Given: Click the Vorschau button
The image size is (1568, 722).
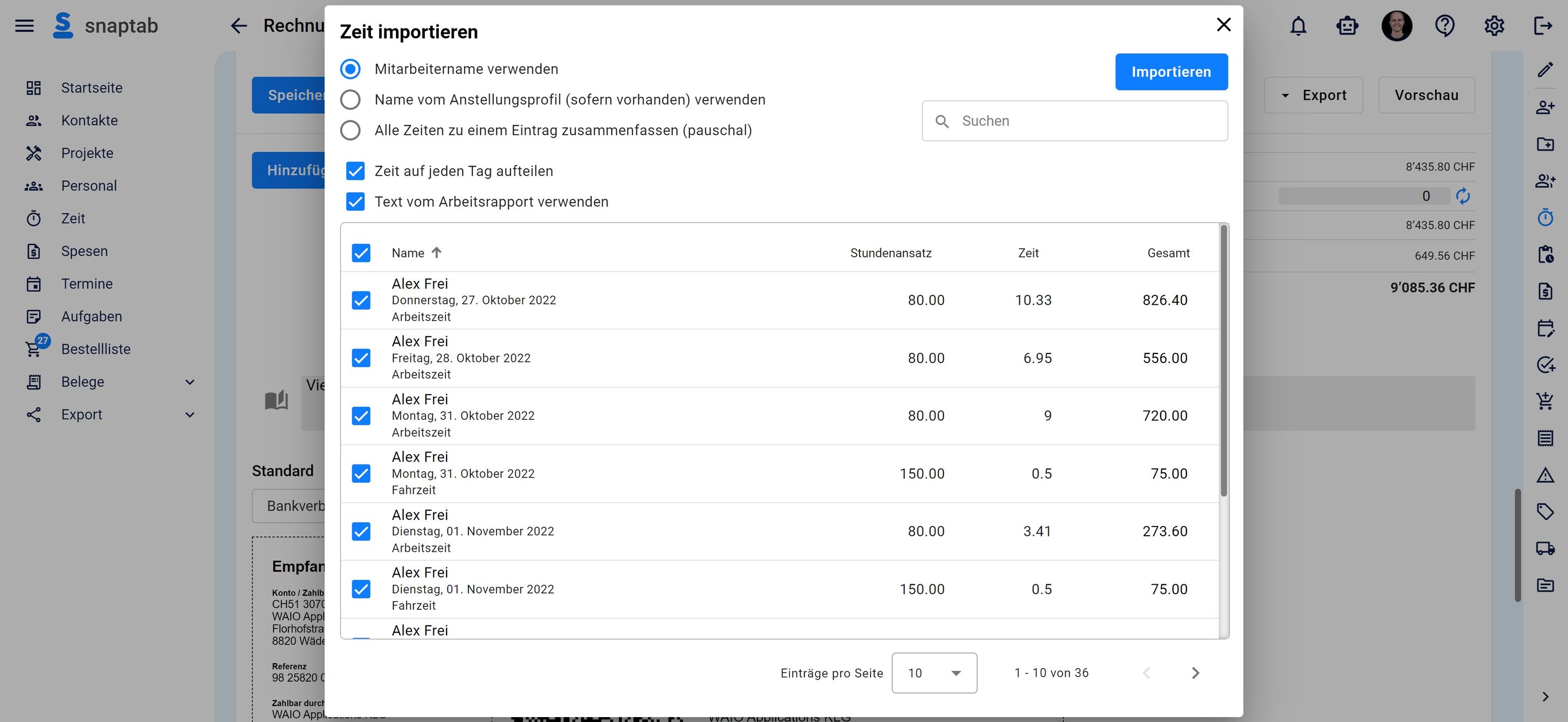Looking at the screenshot, I should click(1426, 95).
